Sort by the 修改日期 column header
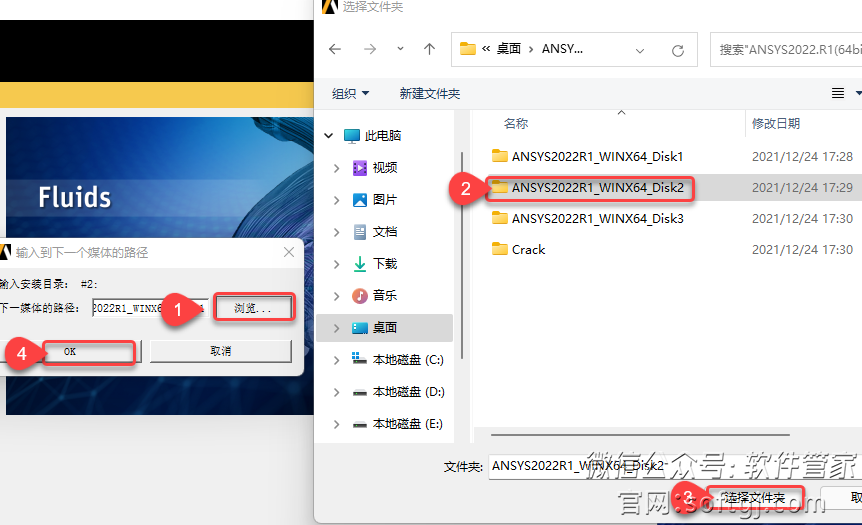This screenshot has height=525, width=862. point(776,123)
